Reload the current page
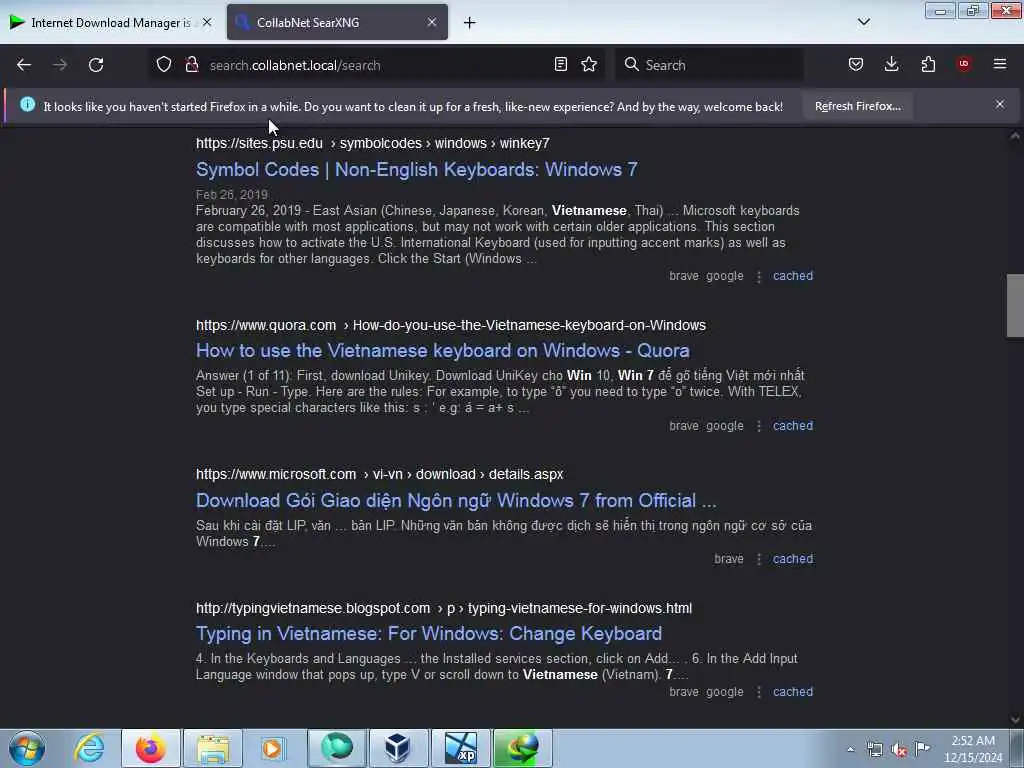The image size is (1024, 768). tap(96, 65)
